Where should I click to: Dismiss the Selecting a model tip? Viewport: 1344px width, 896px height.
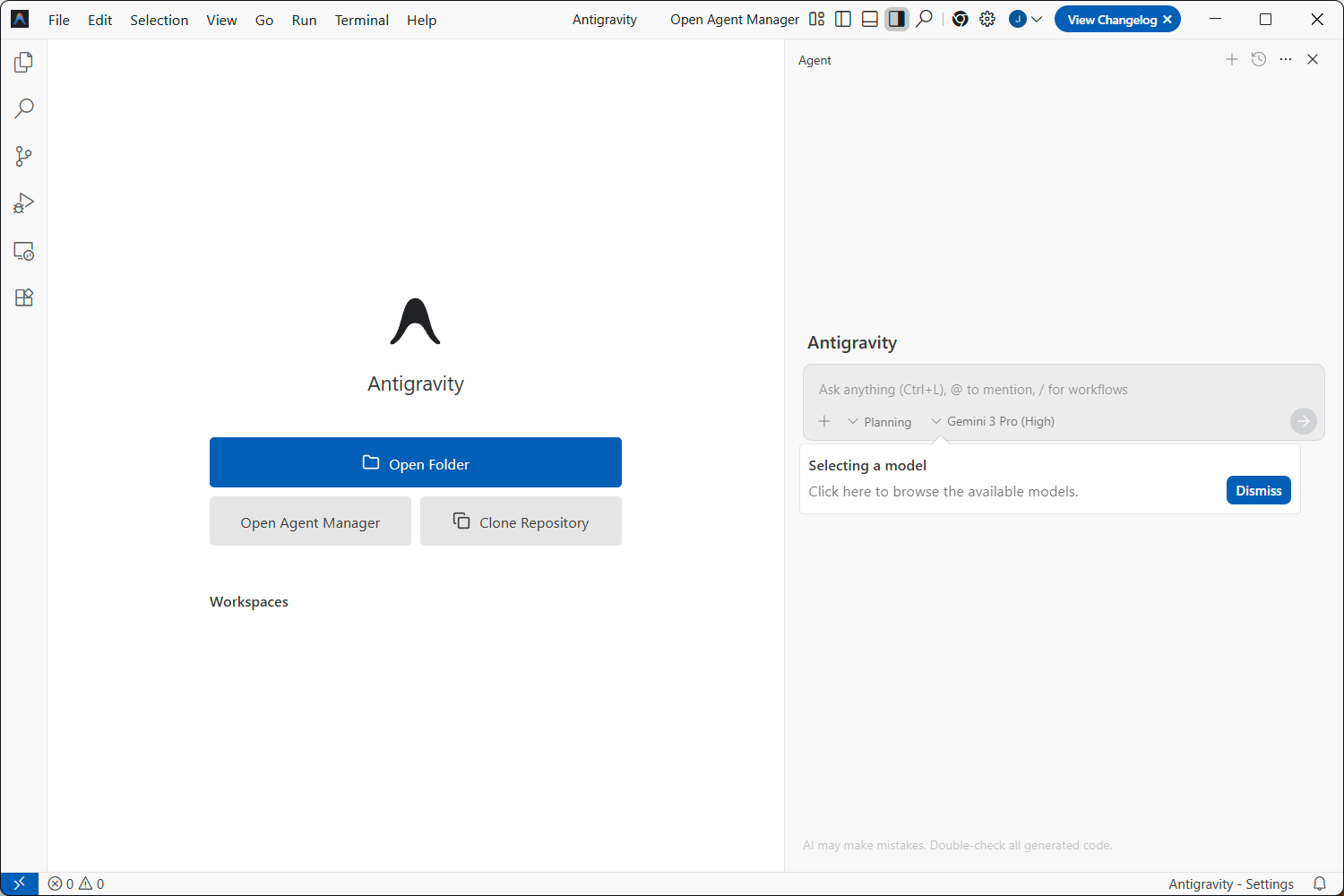tap(1259, 490)
